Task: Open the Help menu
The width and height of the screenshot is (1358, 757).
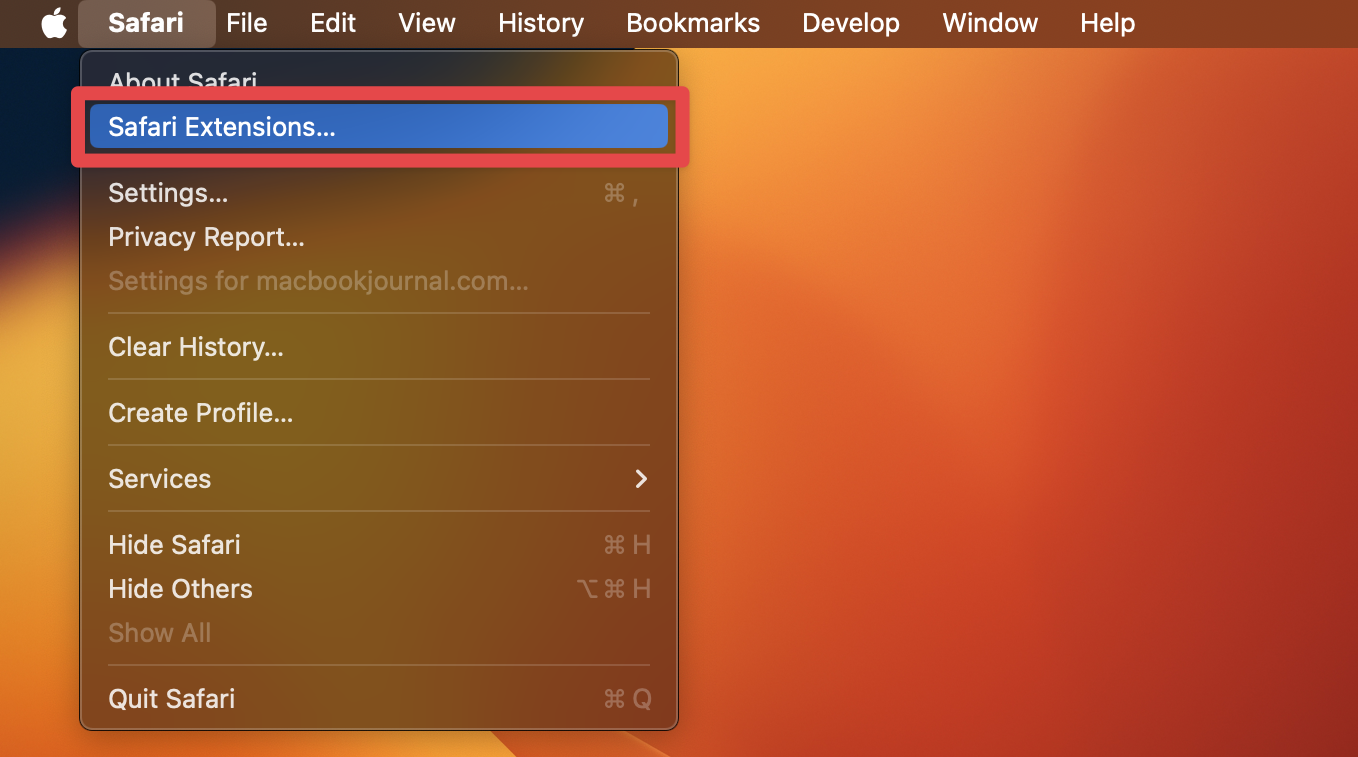Action: pos(1107,23)
